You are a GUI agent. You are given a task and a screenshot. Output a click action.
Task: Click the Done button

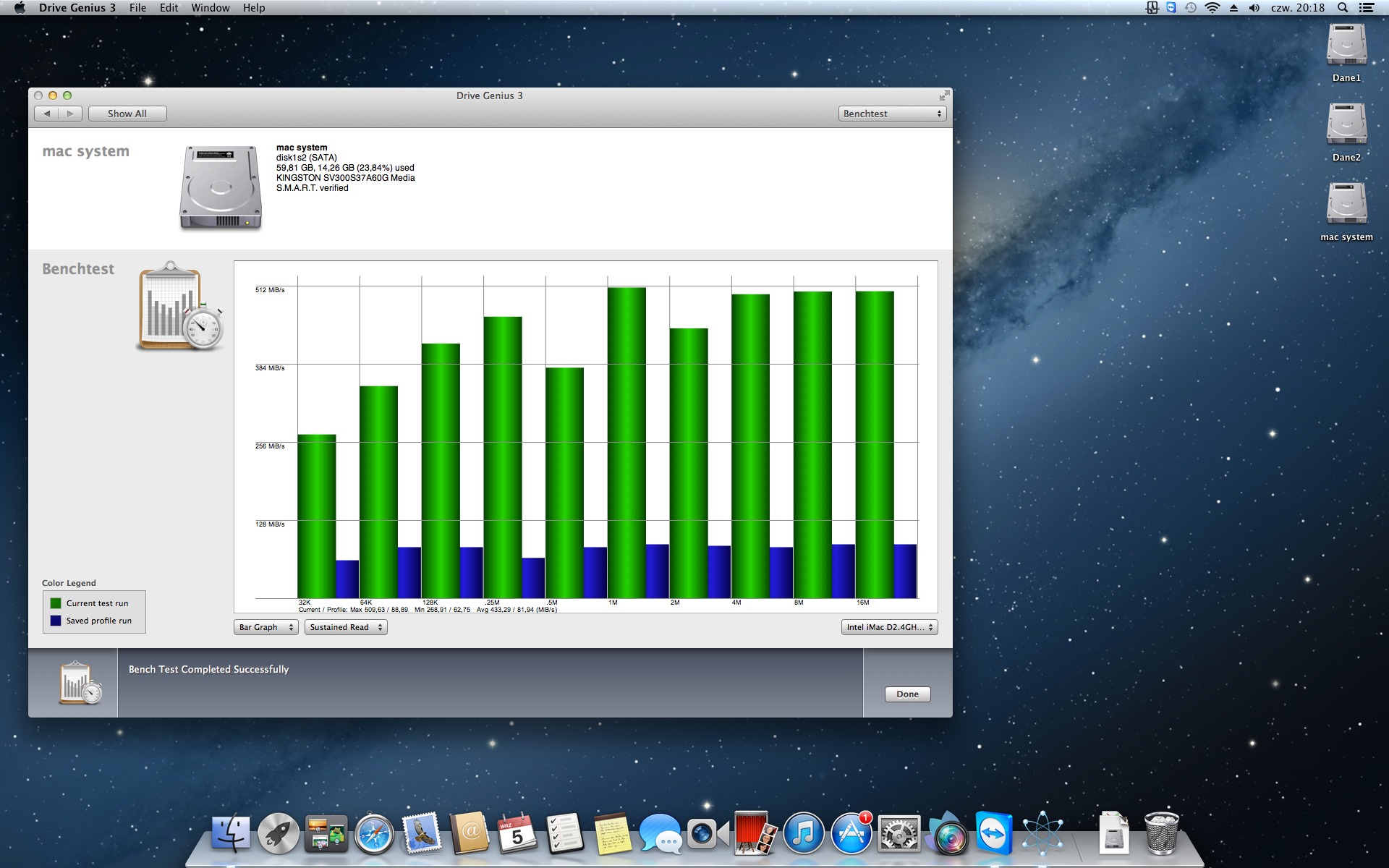(x=907, y=694)
